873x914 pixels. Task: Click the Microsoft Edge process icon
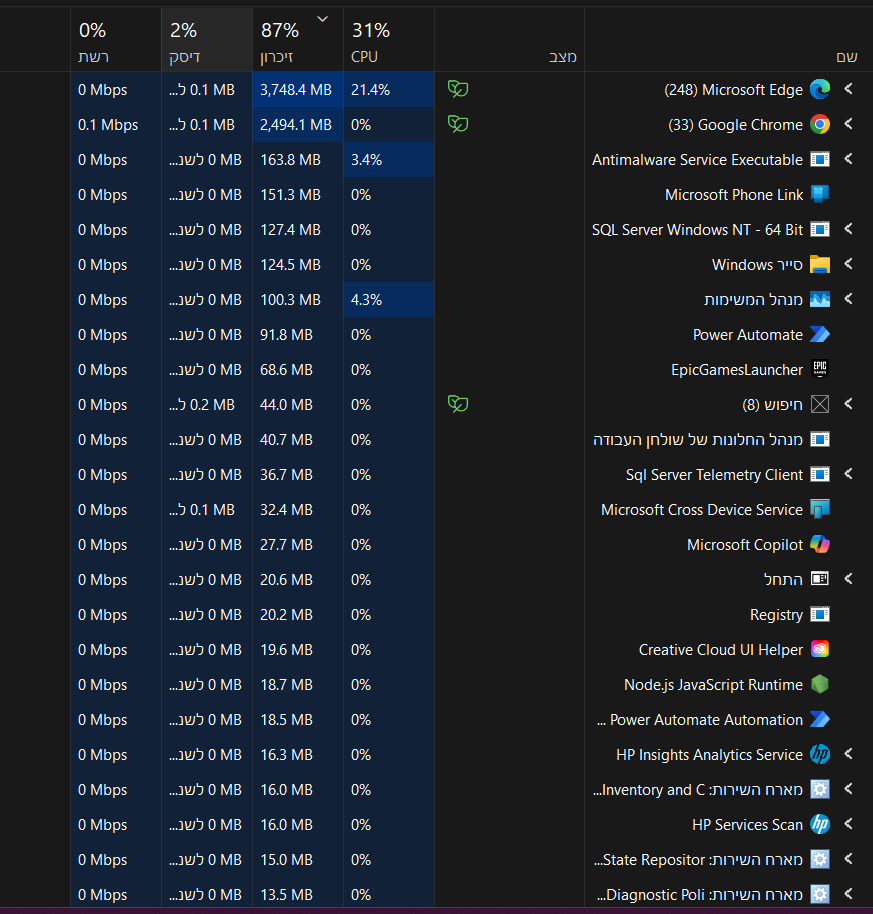[820, 90]
